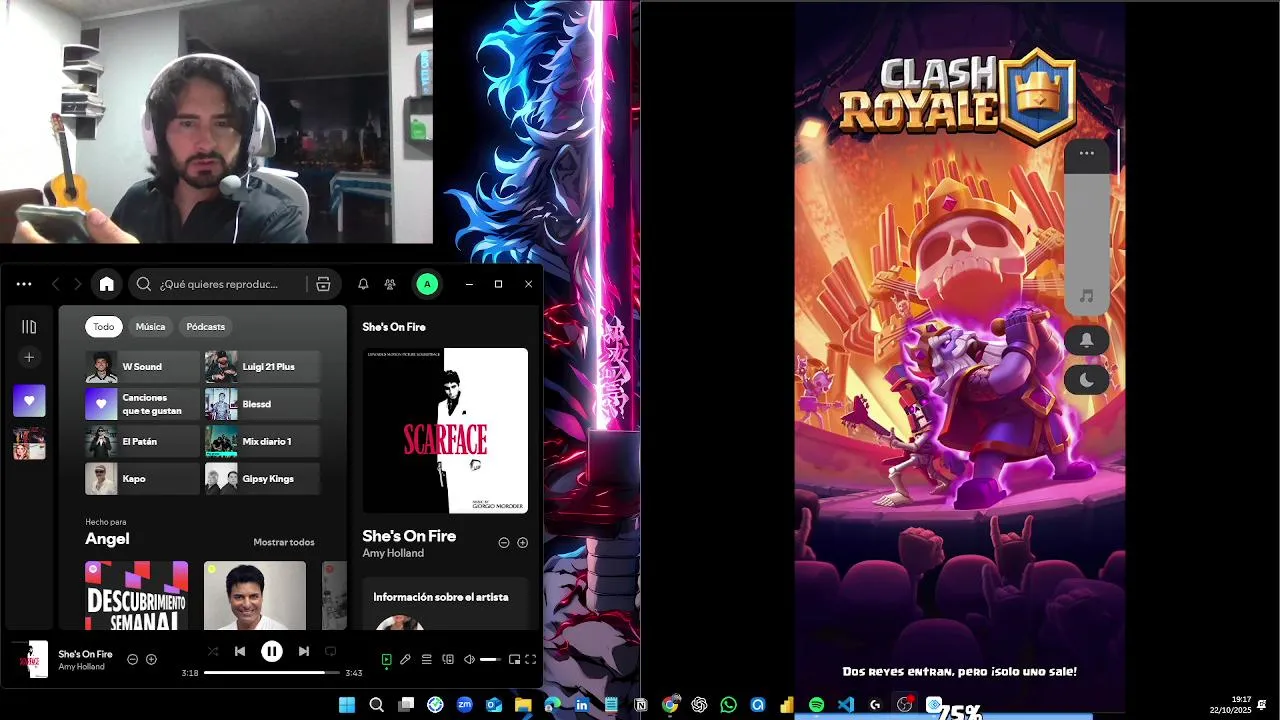1280x720 pixels.
Task: Seek on the song progress bar
Action: tap(272, 673)
